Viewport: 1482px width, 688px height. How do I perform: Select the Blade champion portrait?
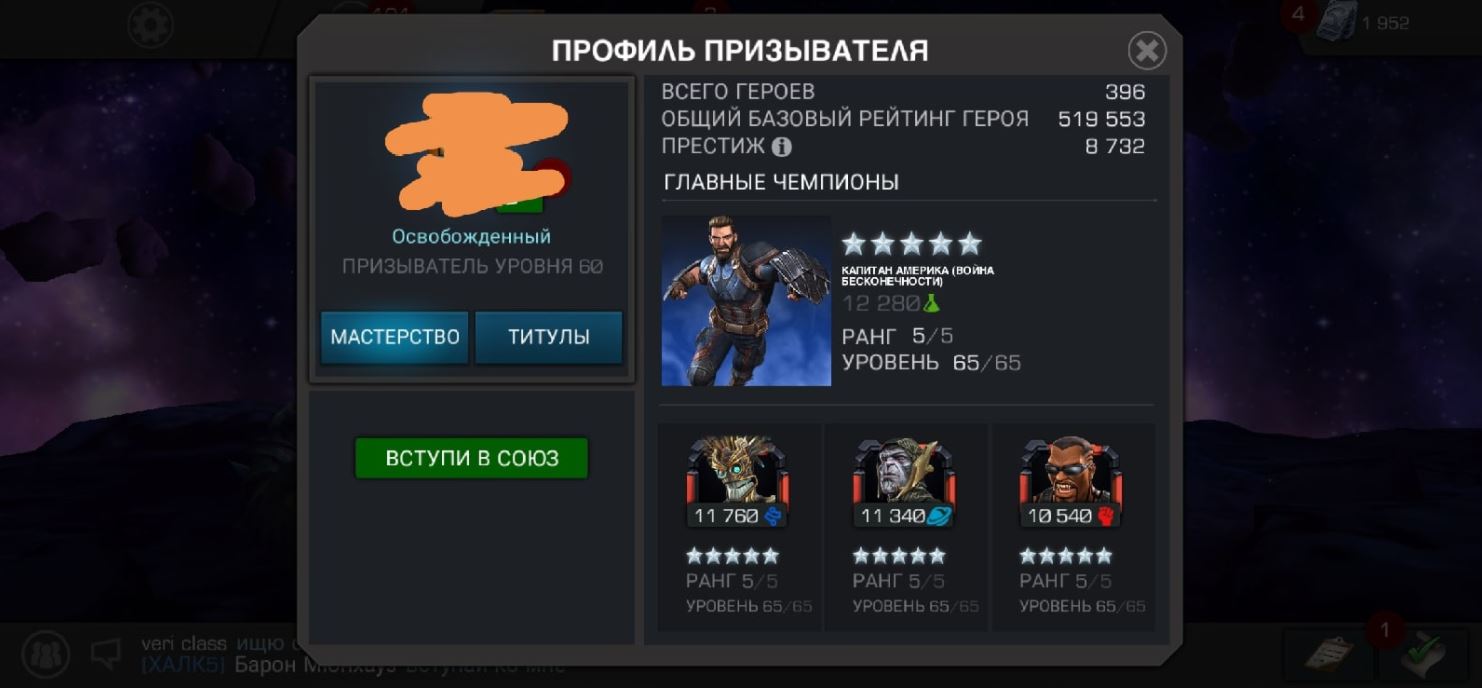(1071, 470)
